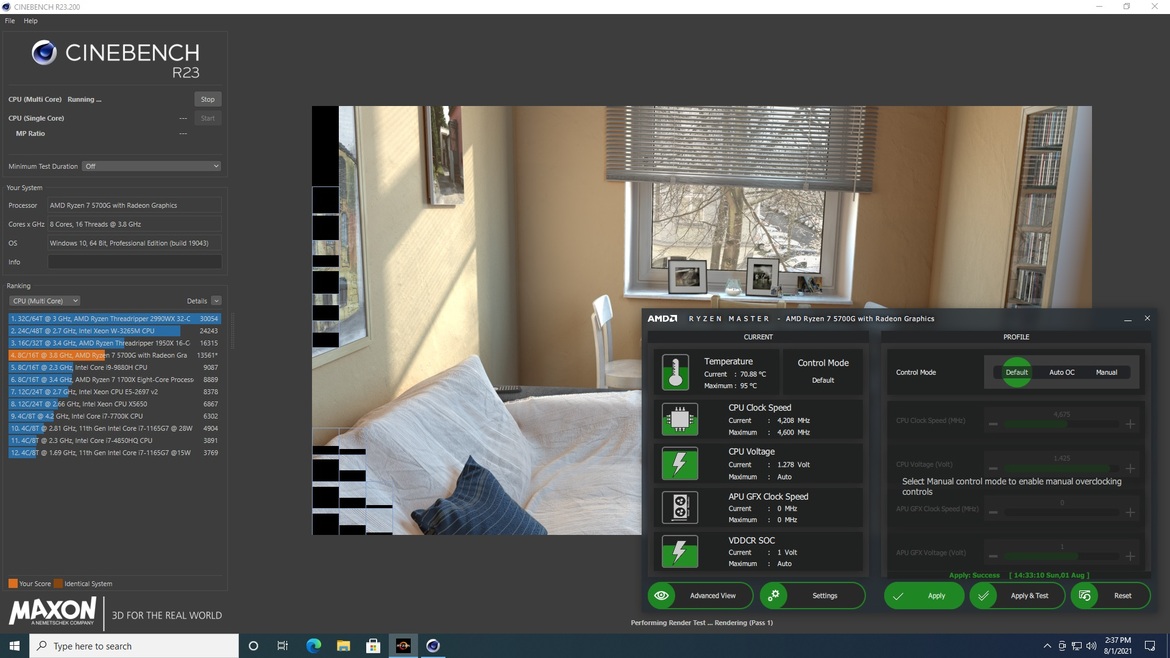Click the CPU Clock Speed chip icon

coord(679,419)
